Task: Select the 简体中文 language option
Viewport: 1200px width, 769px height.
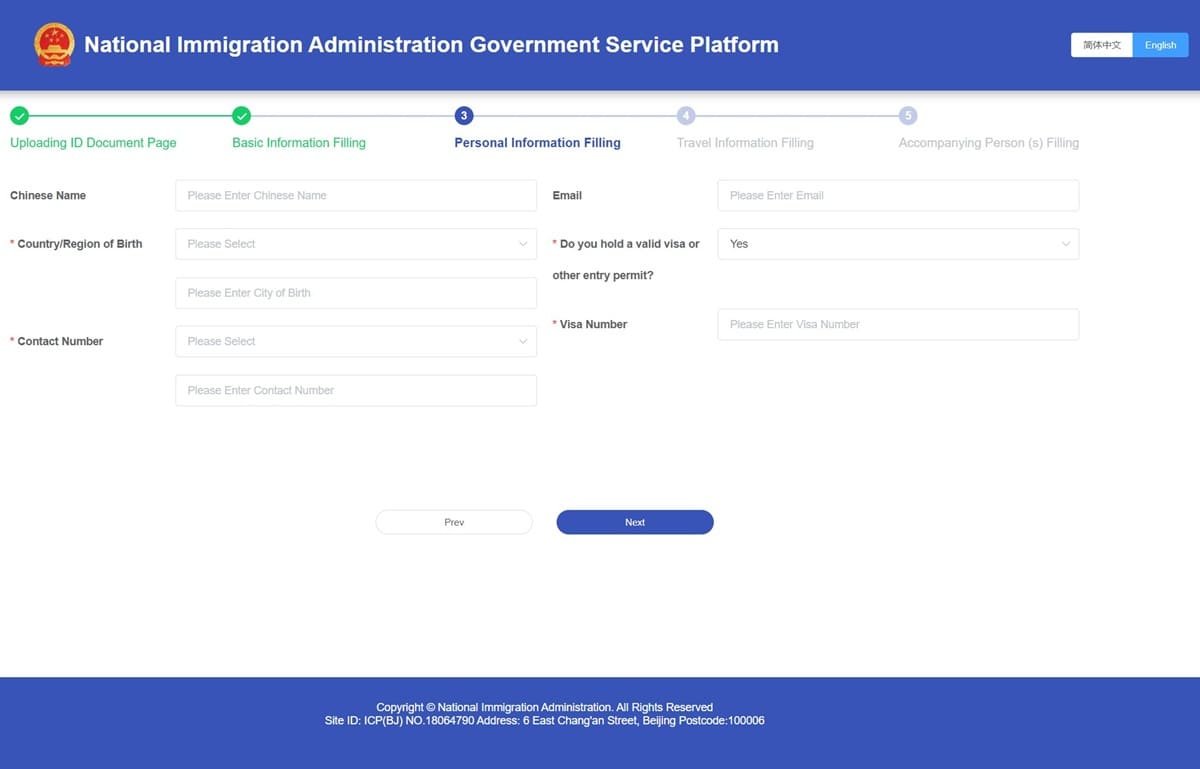Action: coord(1101,44)
